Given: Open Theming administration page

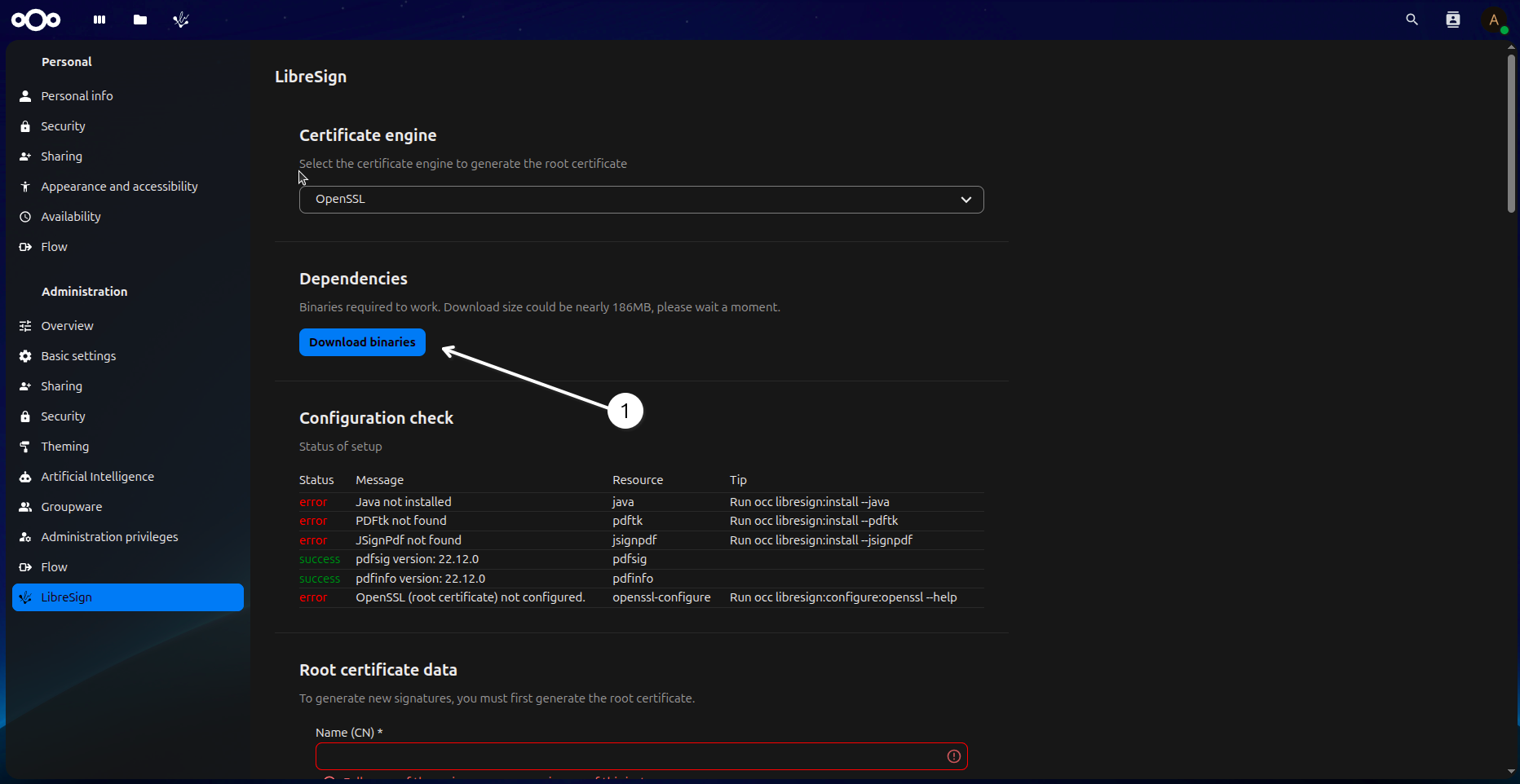Looking at the screenshot, I should point(128,447).
